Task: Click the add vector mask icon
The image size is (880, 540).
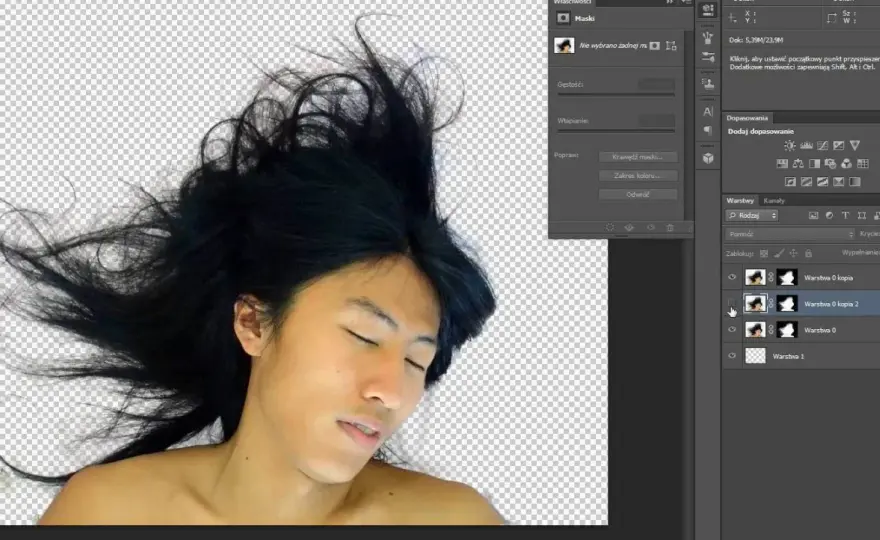Action: (671, 46)
